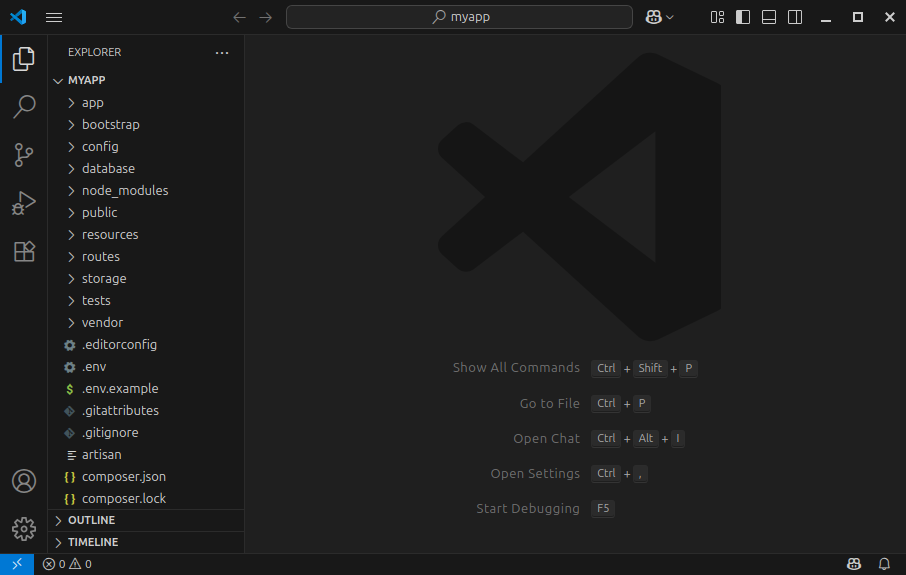The width and height of the screenshot is (906, 575).
Task: Toggle the primary side bar
Action: click(743, 17)
